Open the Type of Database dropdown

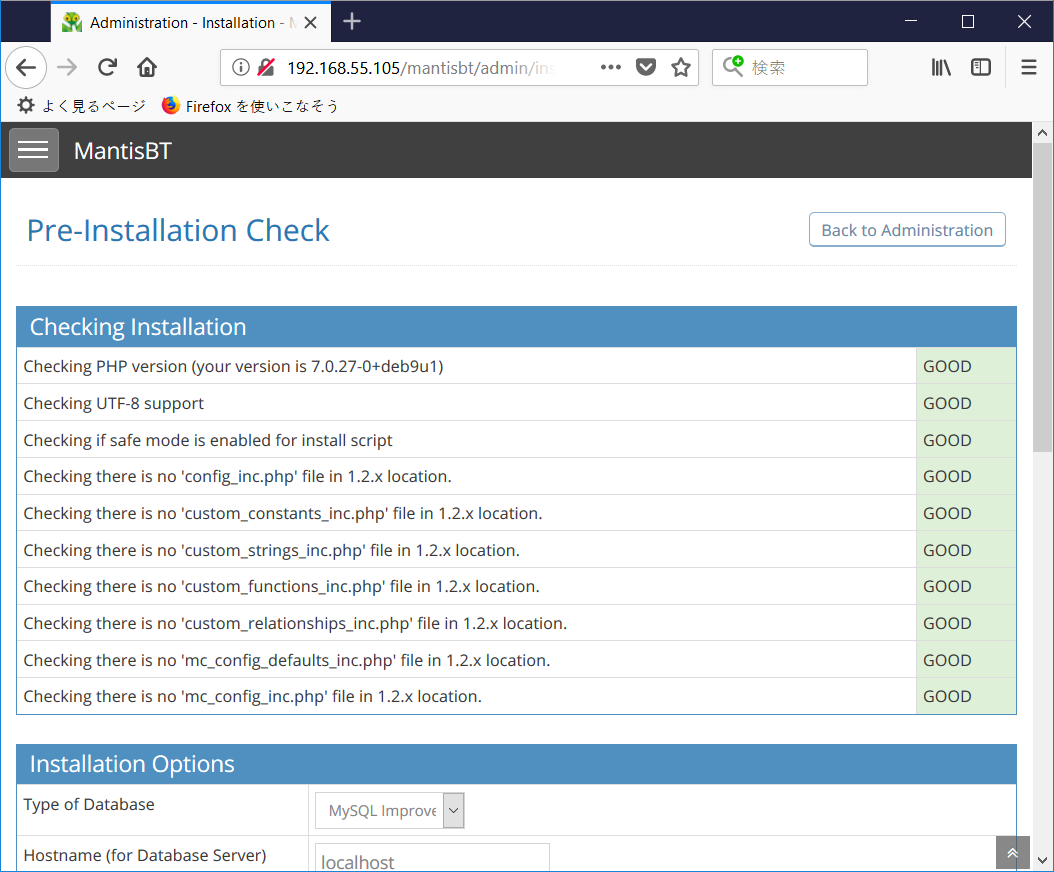[x=389, y=810]
